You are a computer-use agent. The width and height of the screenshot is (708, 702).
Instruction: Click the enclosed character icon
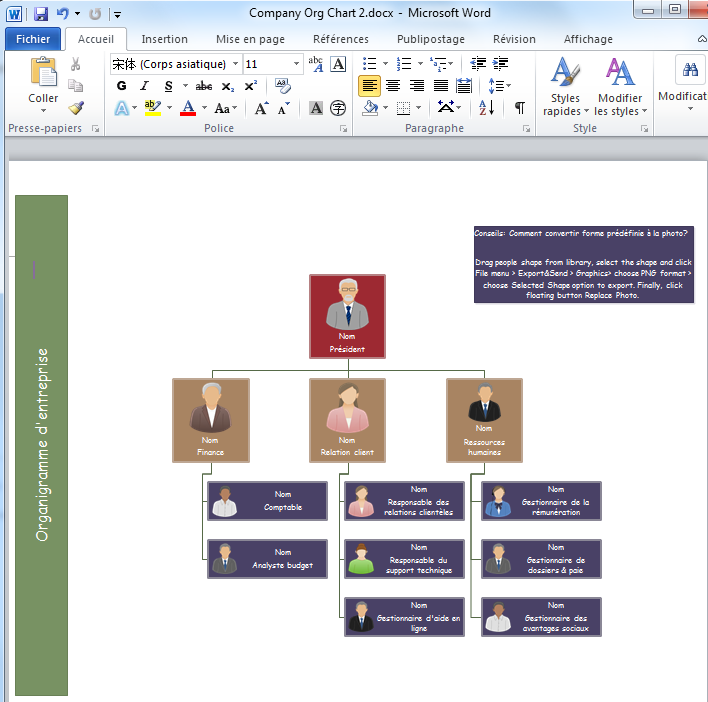click(338, 108)
